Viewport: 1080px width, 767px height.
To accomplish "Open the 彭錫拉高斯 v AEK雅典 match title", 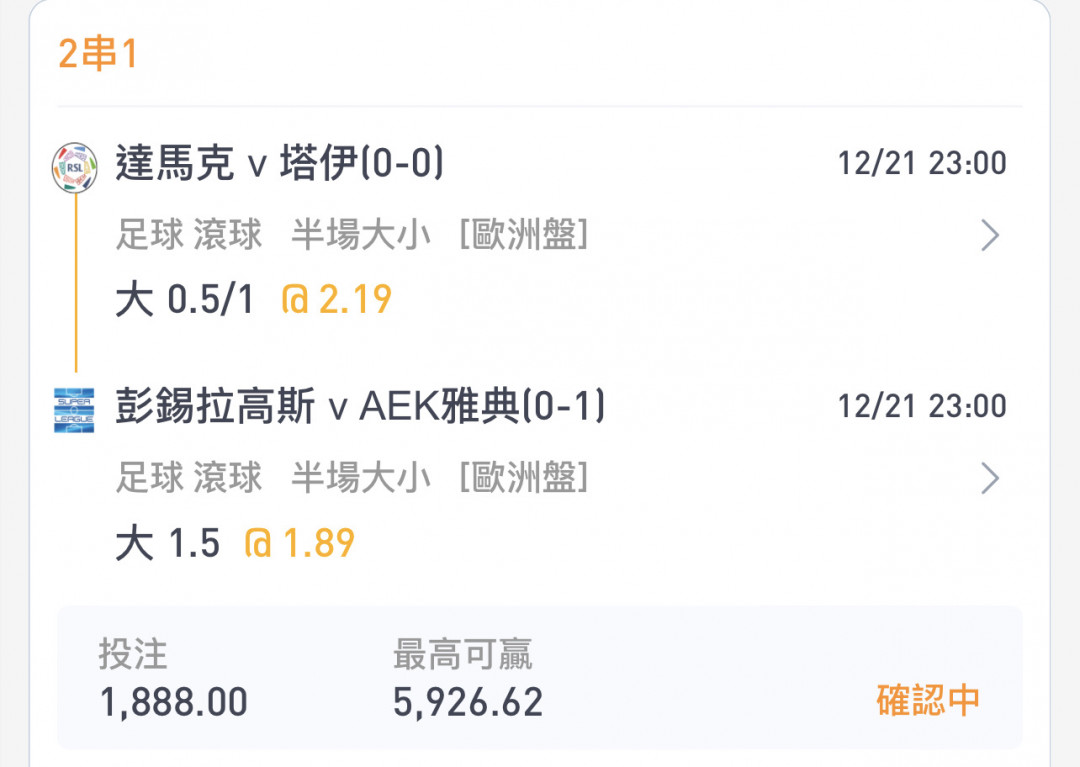I will 360,405.
